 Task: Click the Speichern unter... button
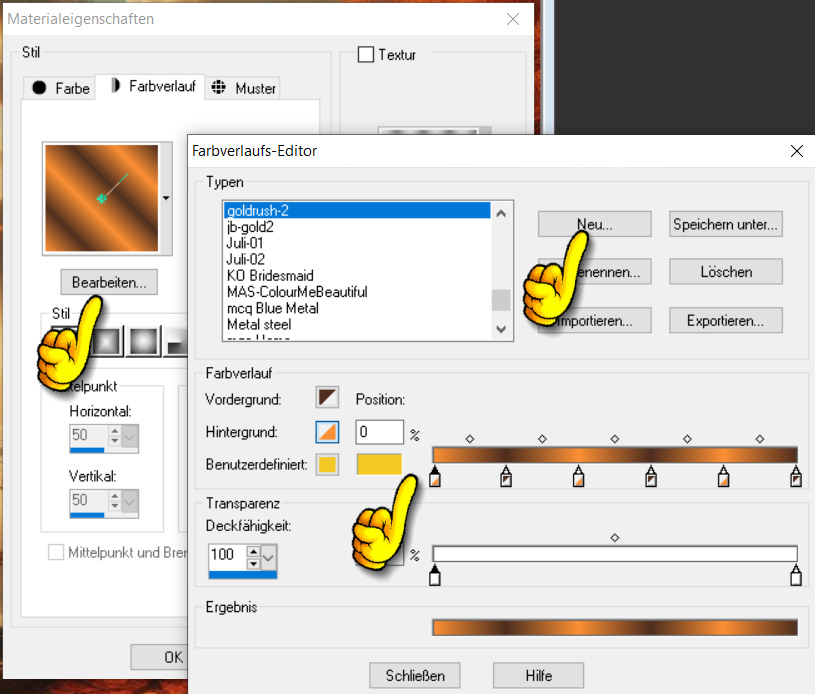click(725, 225)
